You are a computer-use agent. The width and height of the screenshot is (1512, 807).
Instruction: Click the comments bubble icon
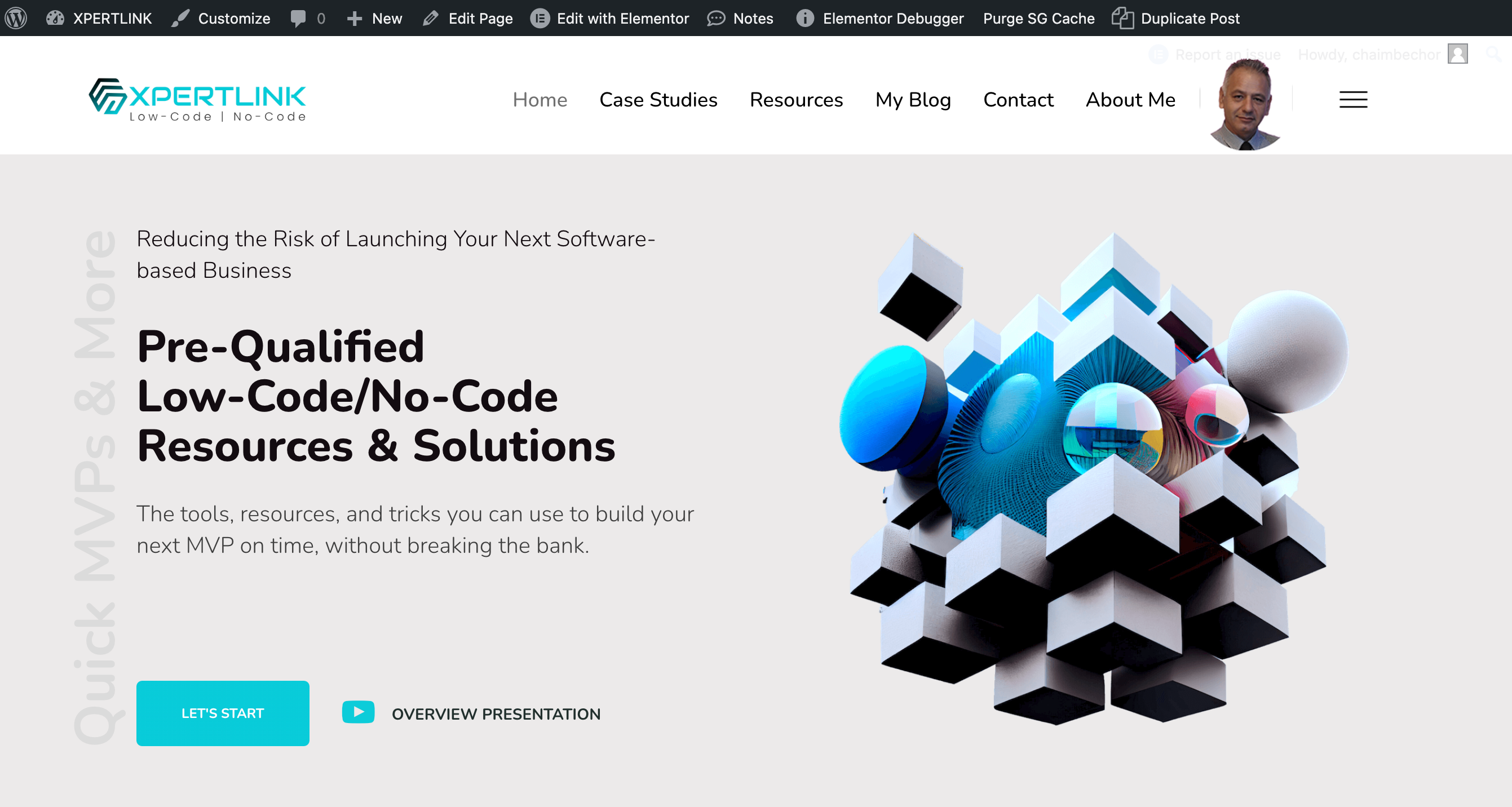298,18
